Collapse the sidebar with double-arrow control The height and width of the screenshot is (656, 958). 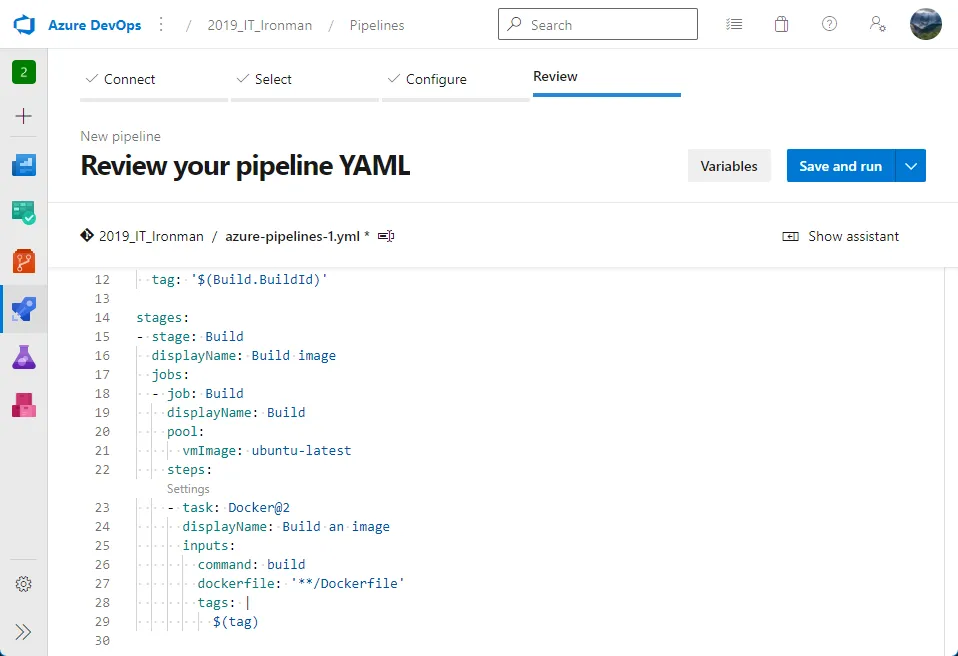(x=23, y=631)
